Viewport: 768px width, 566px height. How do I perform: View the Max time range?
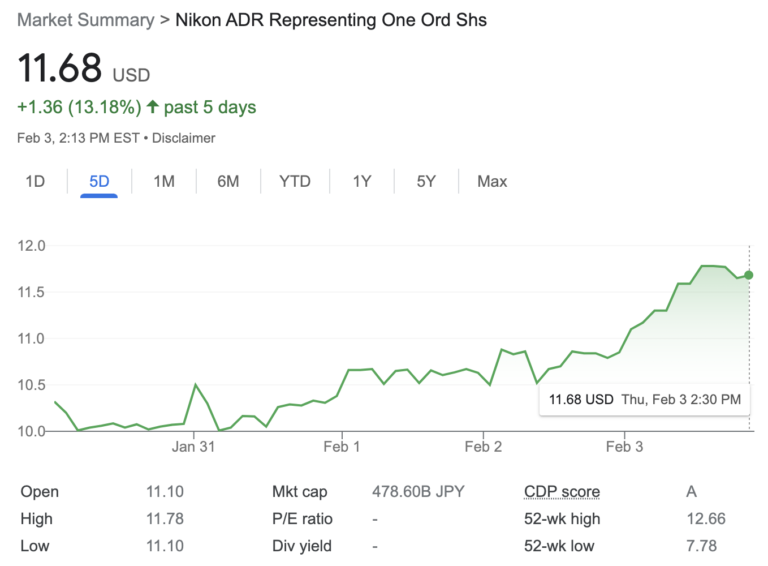492,182
